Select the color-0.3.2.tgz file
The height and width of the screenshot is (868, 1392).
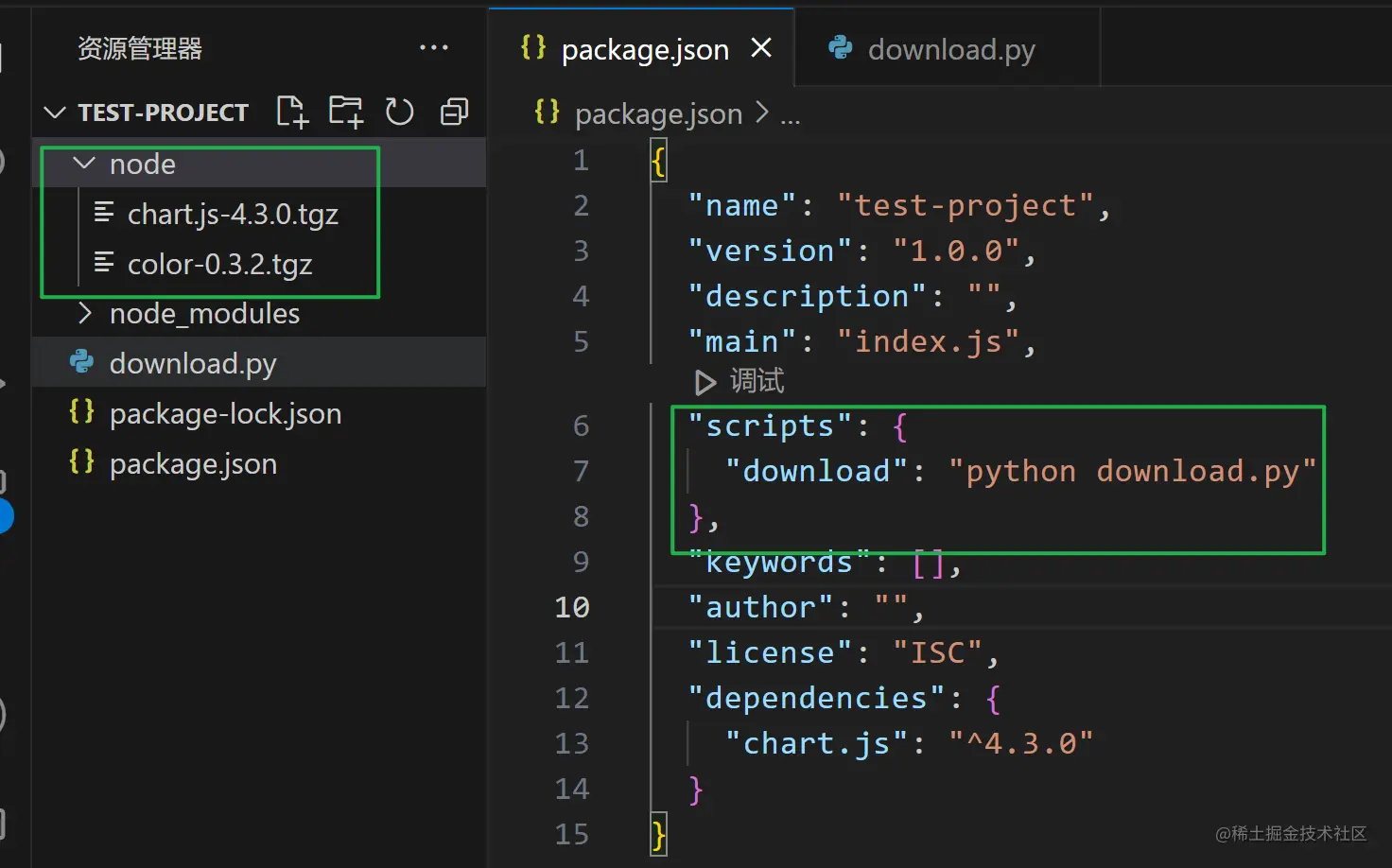point(219,264)
